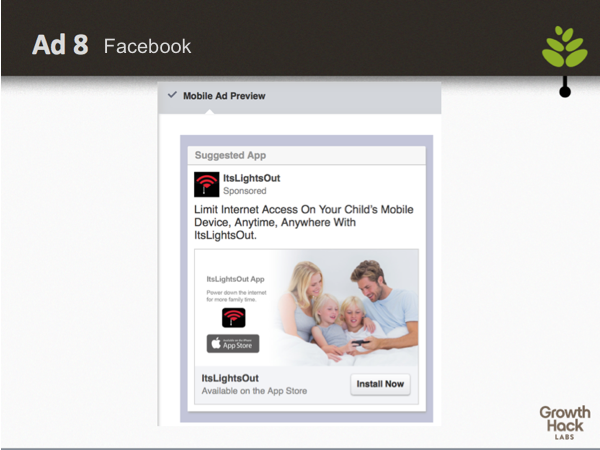
Task: Click the ItsLightsOut app icon beside Sponsored
Action: coord(207,184)
